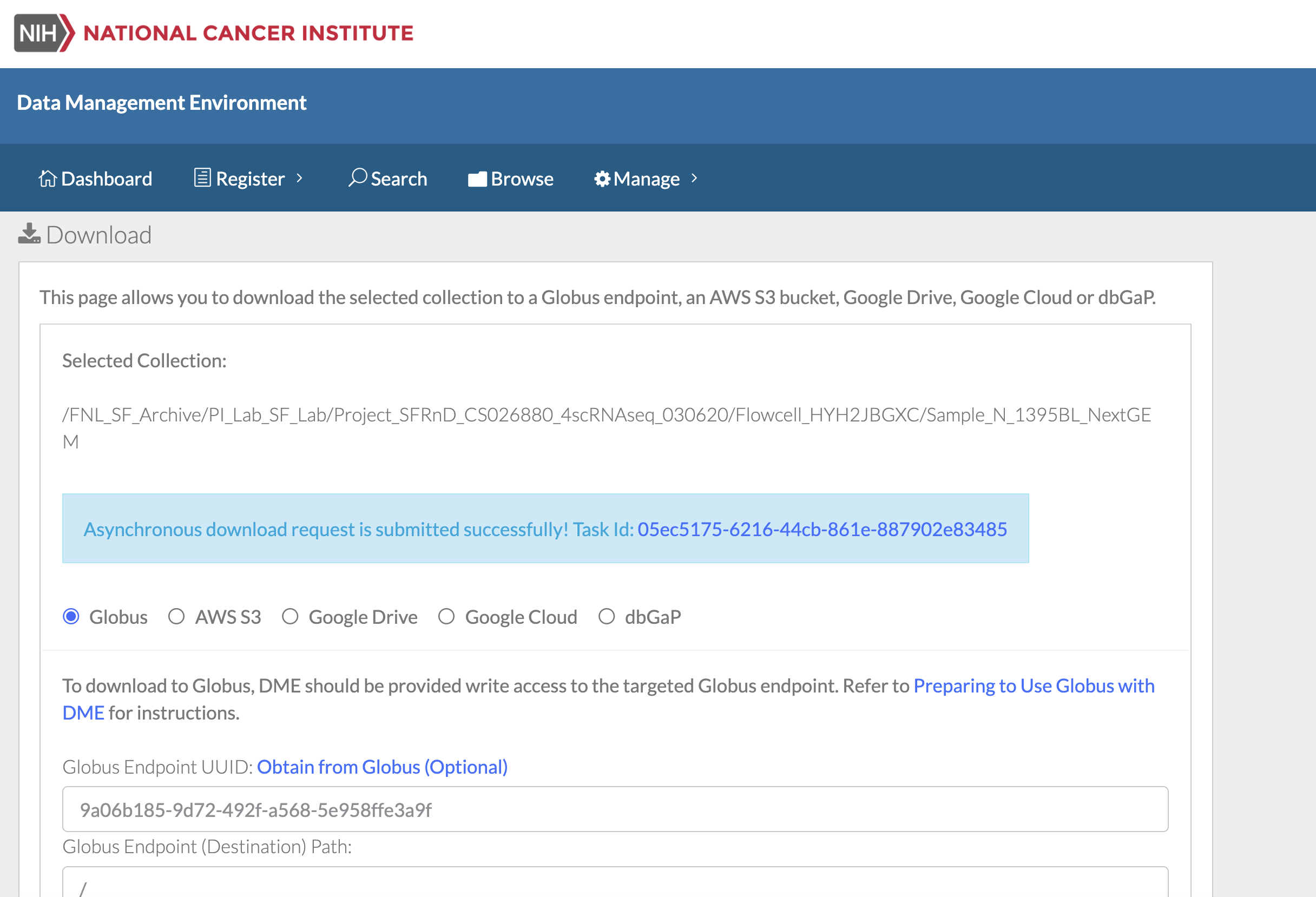This screenshot has width=1316, height=897.
Task: Open the submitted task Id link
Action: (x=821, y=529)
